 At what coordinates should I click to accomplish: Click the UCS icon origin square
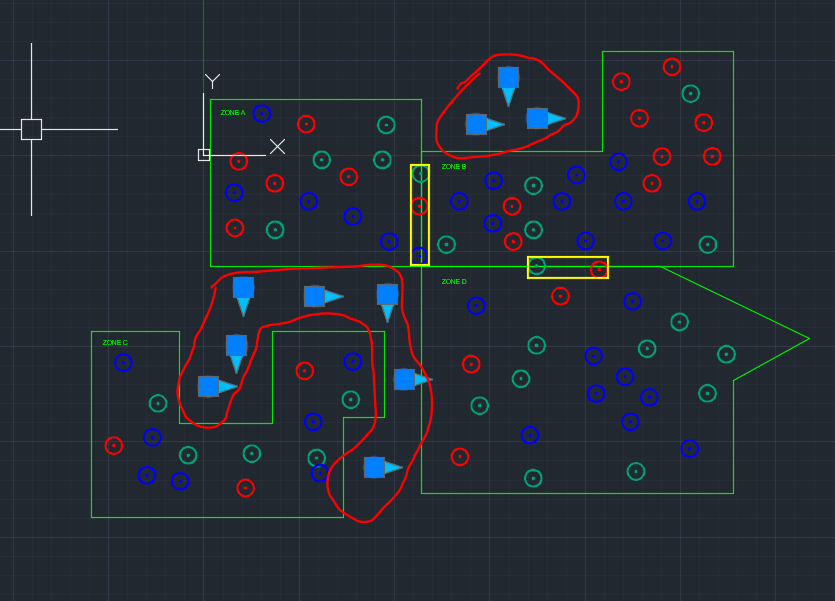coord(204,155)
